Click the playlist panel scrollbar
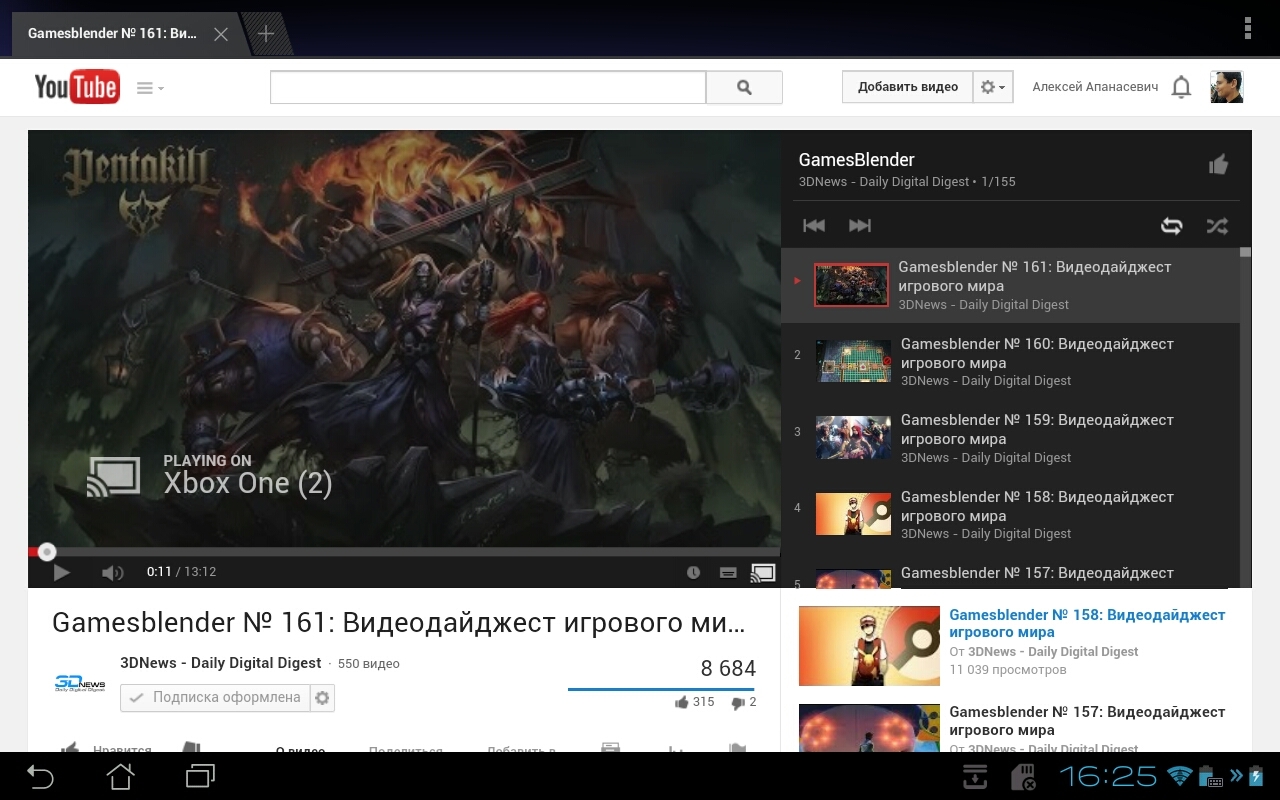The image size is (1280, 800). [x=1245, y=417]
